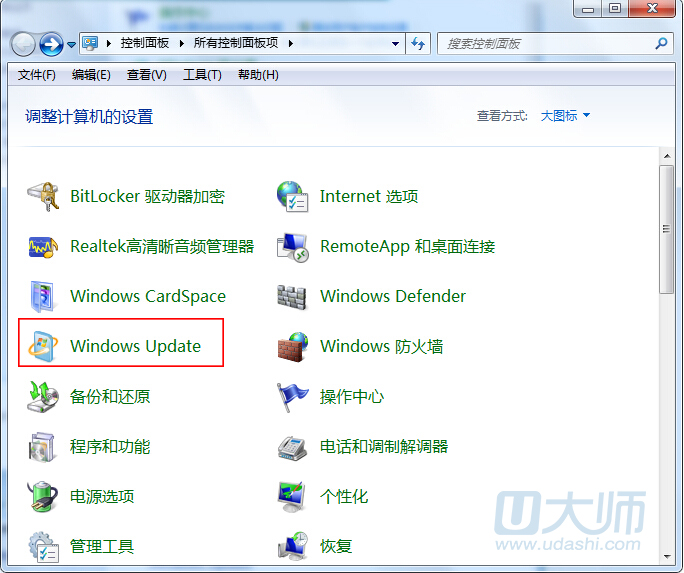
Task: Maximize the Control Panel window
Action: pyautogui.click(x=615, y=8)
